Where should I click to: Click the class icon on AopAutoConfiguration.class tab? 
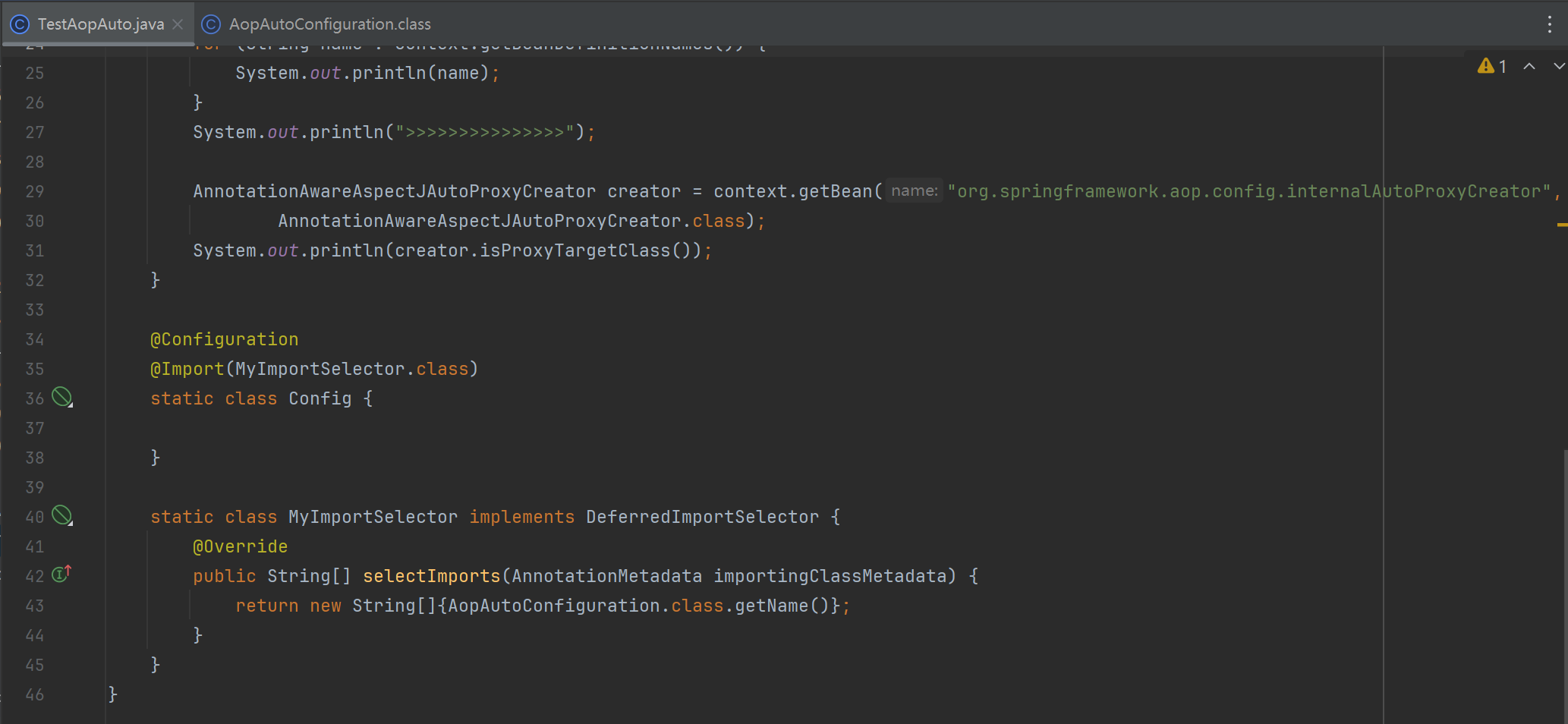[211, 24]
